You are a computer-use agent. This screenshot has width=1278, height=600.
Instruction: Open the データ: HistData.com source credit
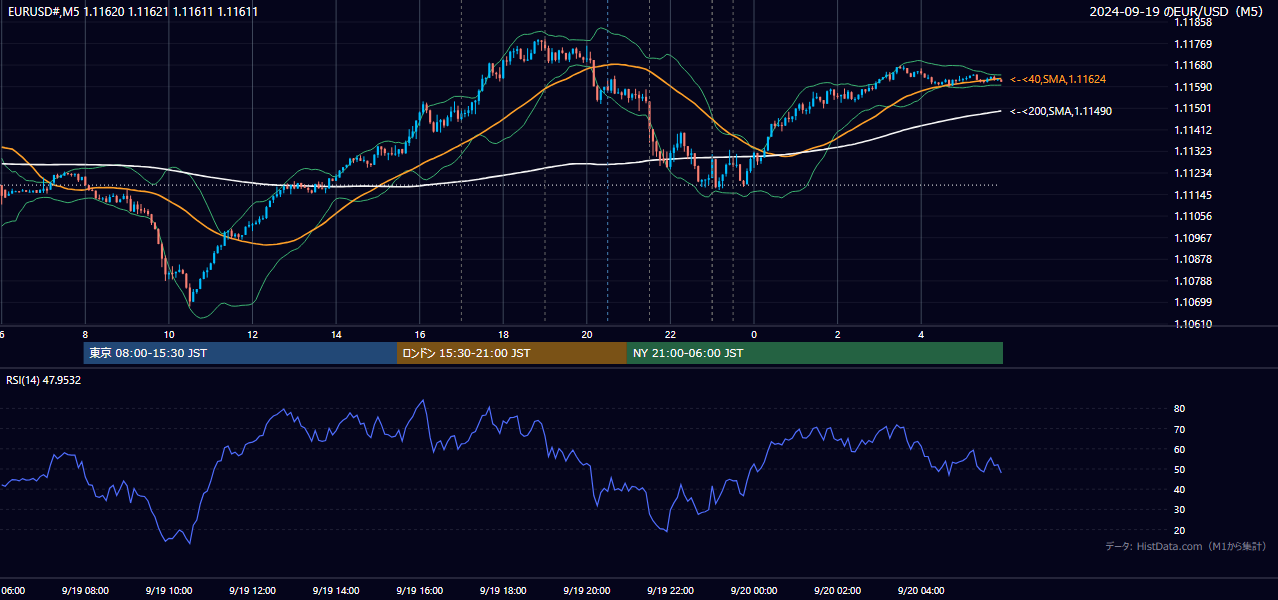1185,546
